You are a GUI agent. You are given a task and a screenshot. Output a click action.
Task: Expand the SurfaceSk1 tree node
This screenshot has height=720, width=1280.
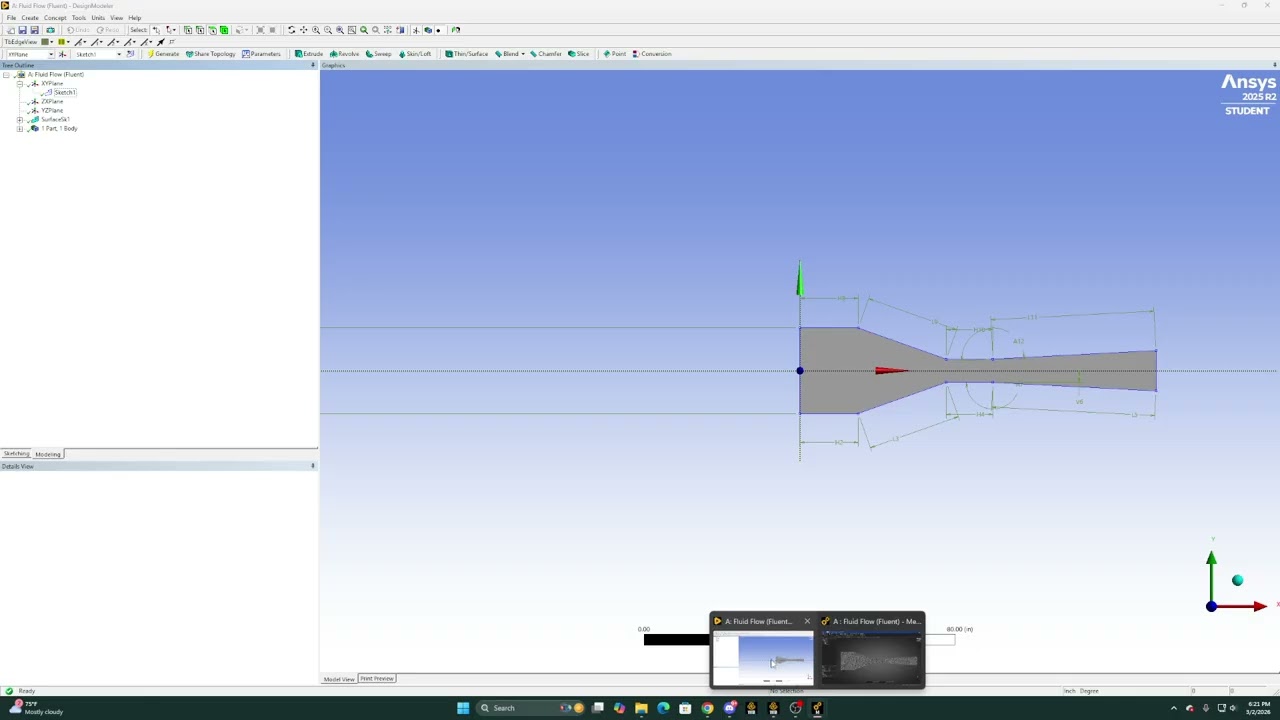pos(20,120)
